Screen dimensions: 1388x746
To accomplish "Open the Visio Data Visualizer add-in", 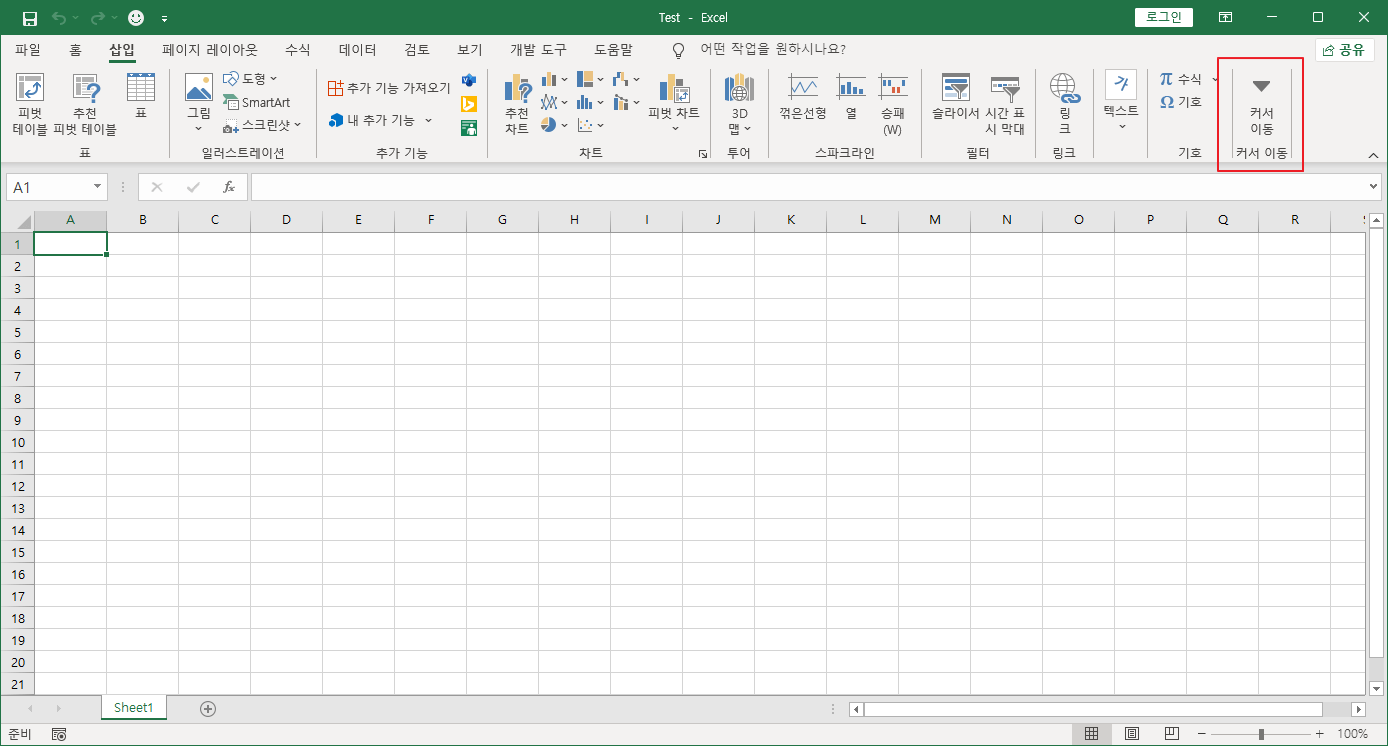I will coord(469,80).
